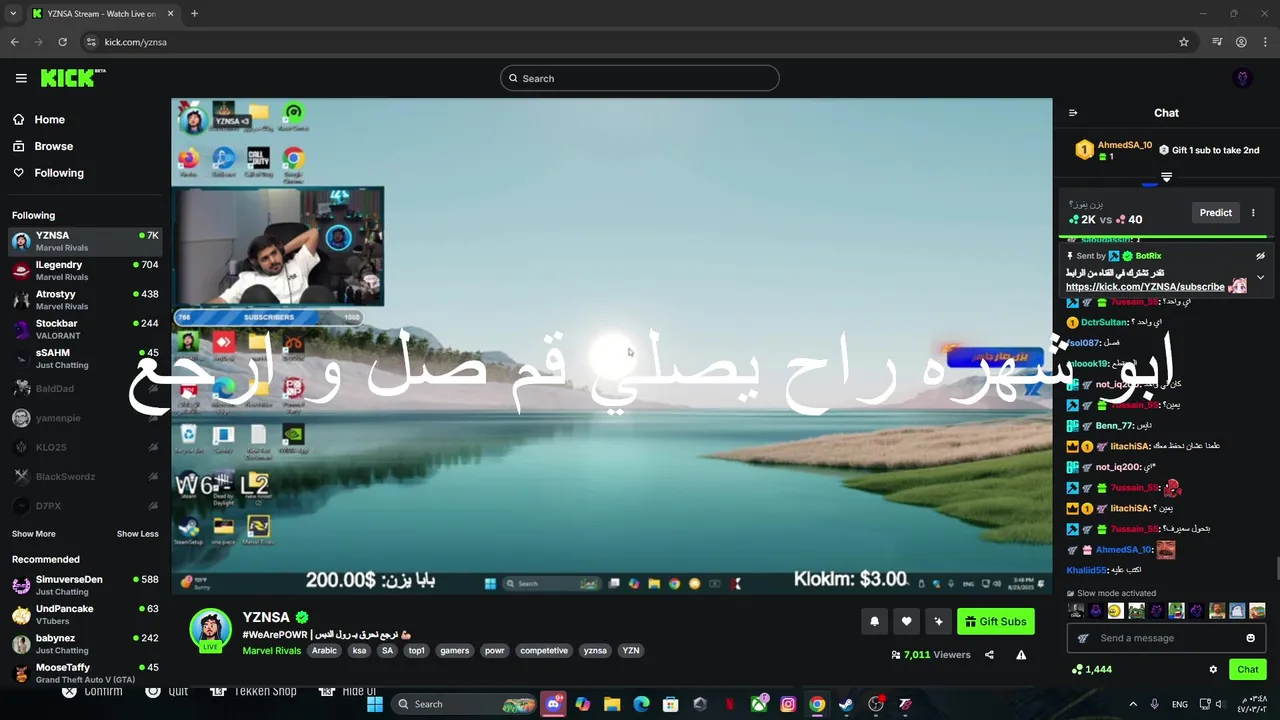Click the Windows Start button
1280x720 pixels.
click(375, 704)
